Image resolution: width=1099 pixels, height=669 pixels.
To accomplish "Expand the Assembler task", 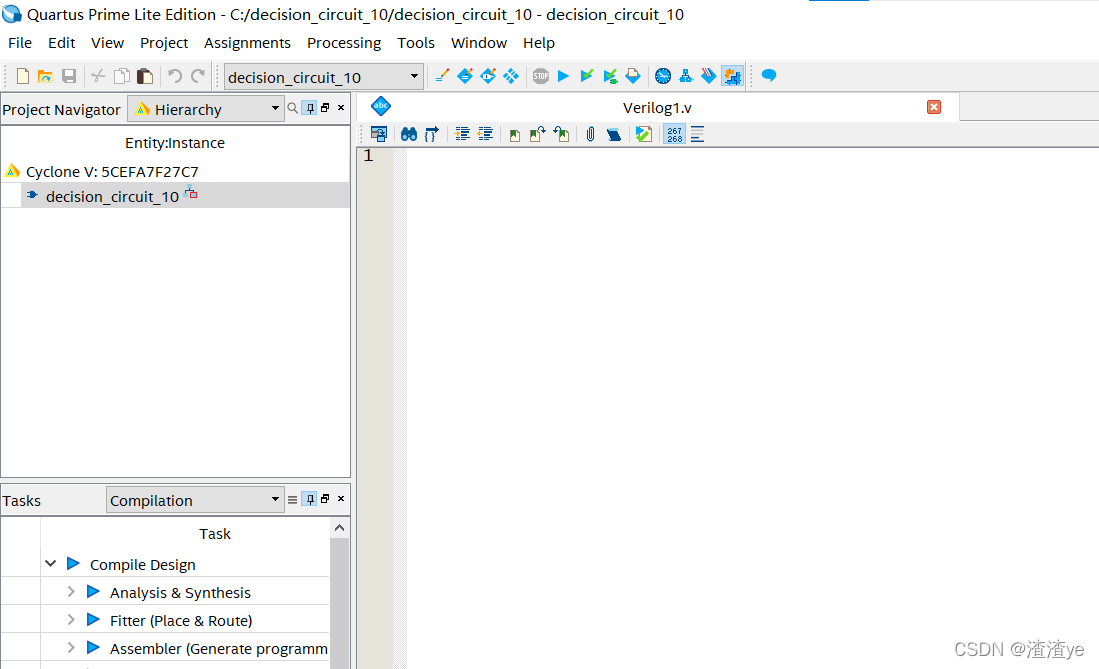I will point(71,648).
